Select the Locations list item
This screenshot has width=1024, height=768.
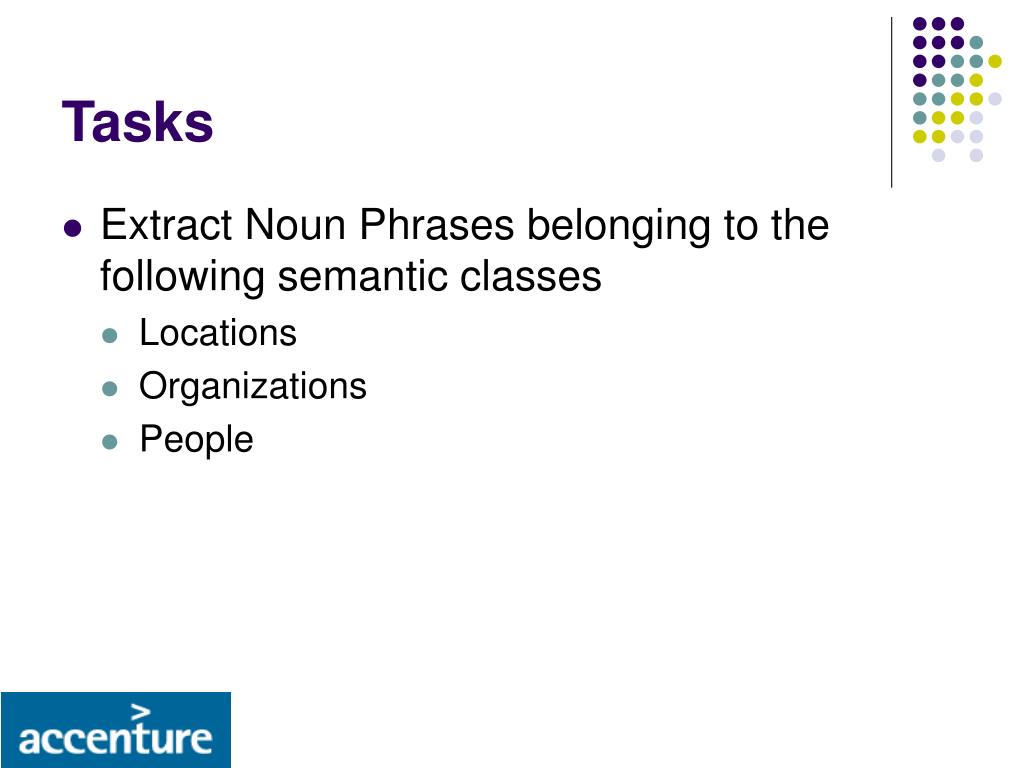click(x=218, y=333)
